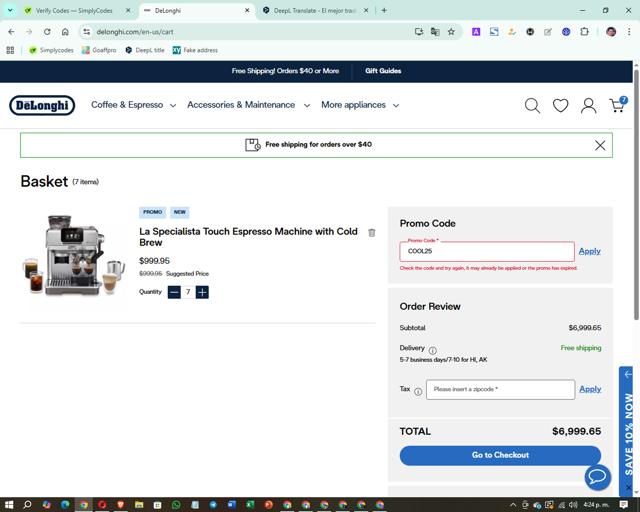Expand the SAVE 10% NOW side tab
The width and height of the screenshot is (640, 512).
click(x=628, y=433)
